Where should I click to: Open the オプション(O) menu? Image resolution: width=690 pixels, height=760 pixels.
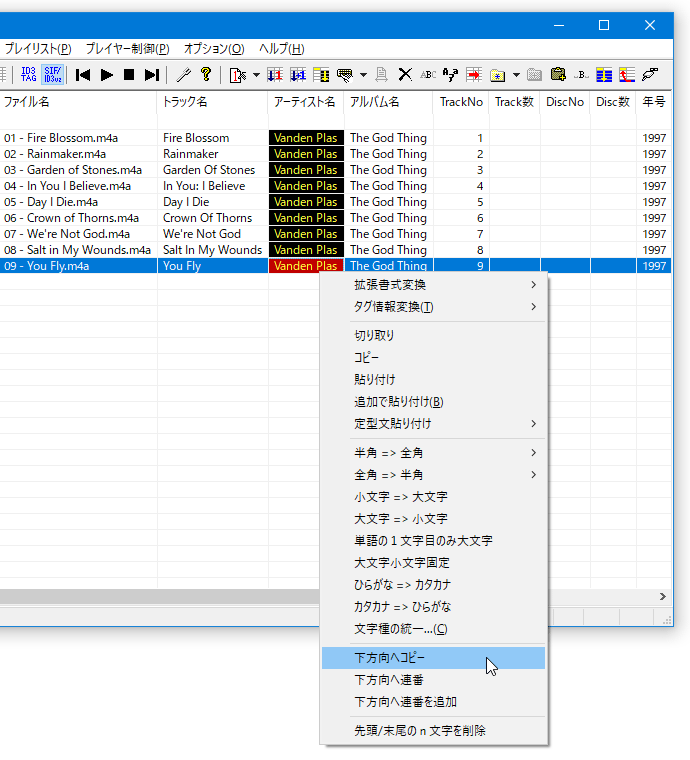point(214,49)
